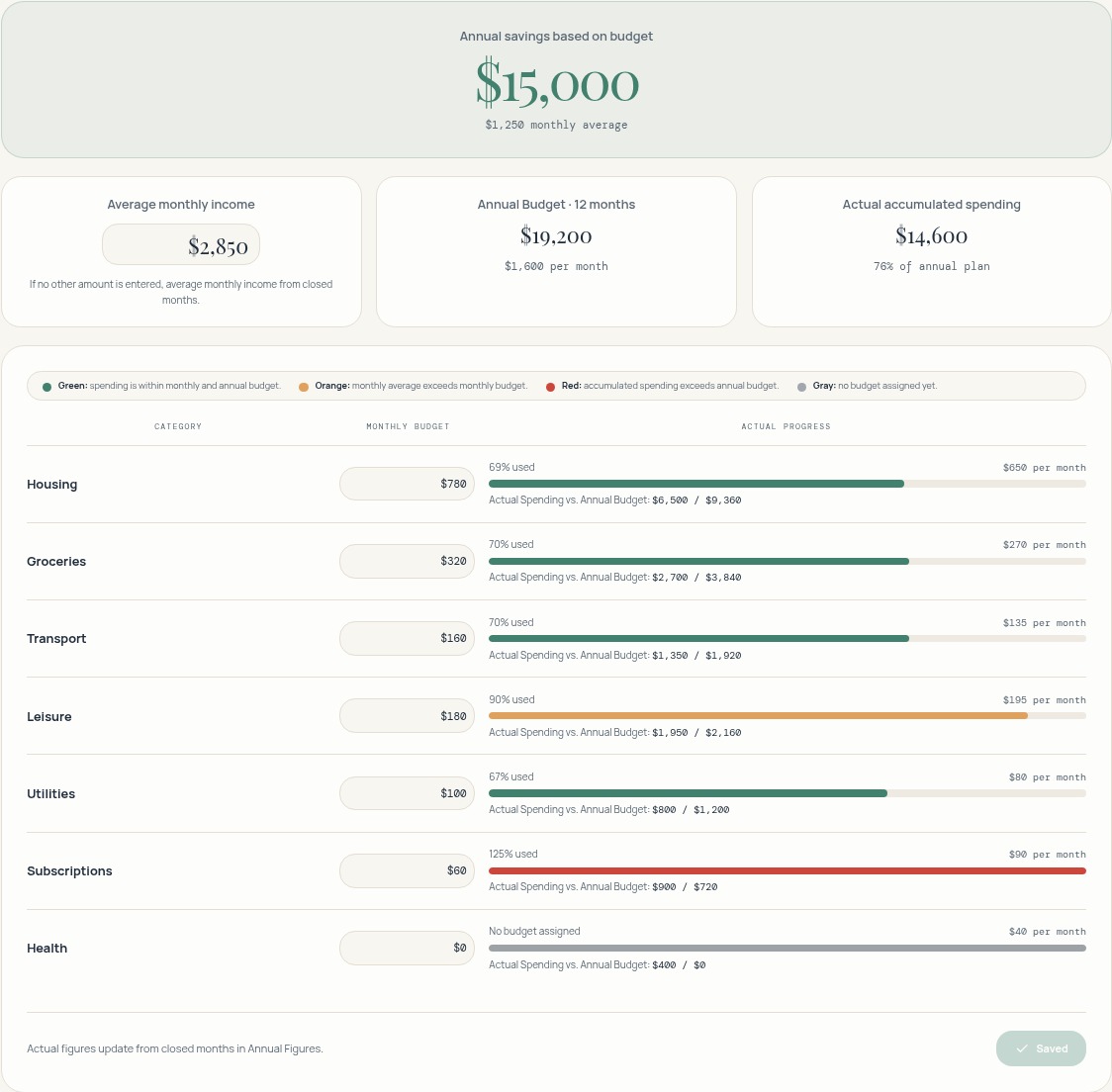Click the '$1,350 / $1,920' spending figure
This screenshot has width=1112, height=1092.
pyautogui.click(x=696, y=656)
